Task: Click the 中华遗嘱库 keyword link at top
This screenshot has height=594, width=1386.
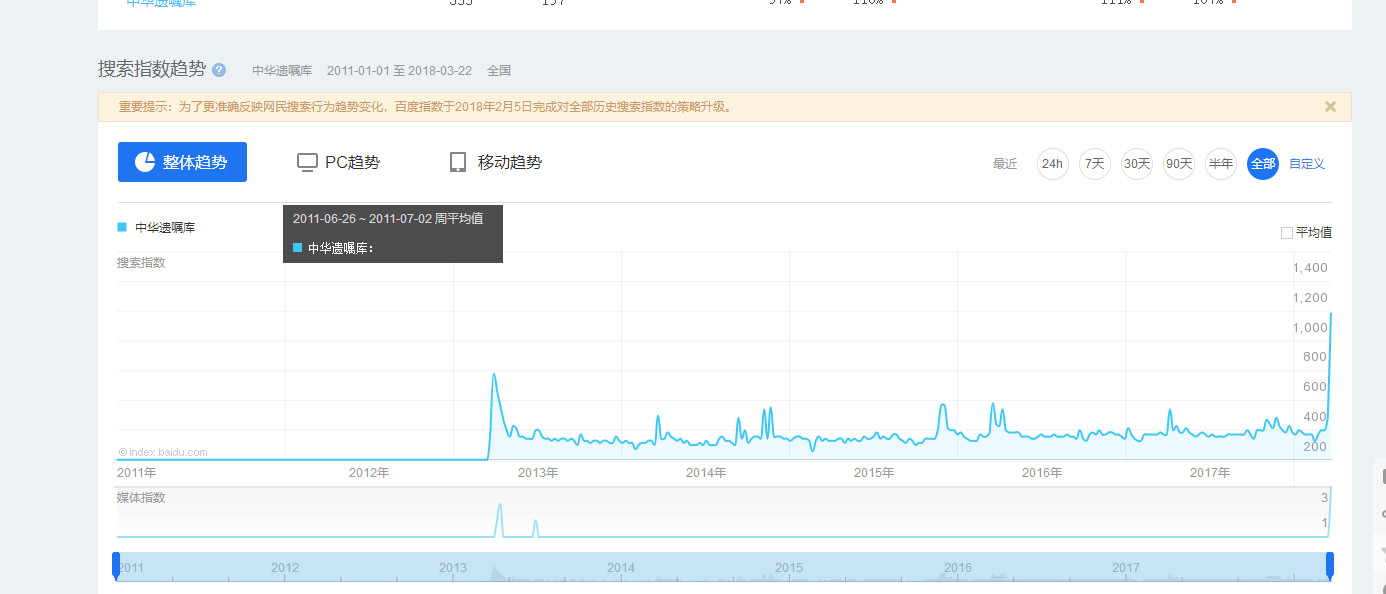Action: 161,3
